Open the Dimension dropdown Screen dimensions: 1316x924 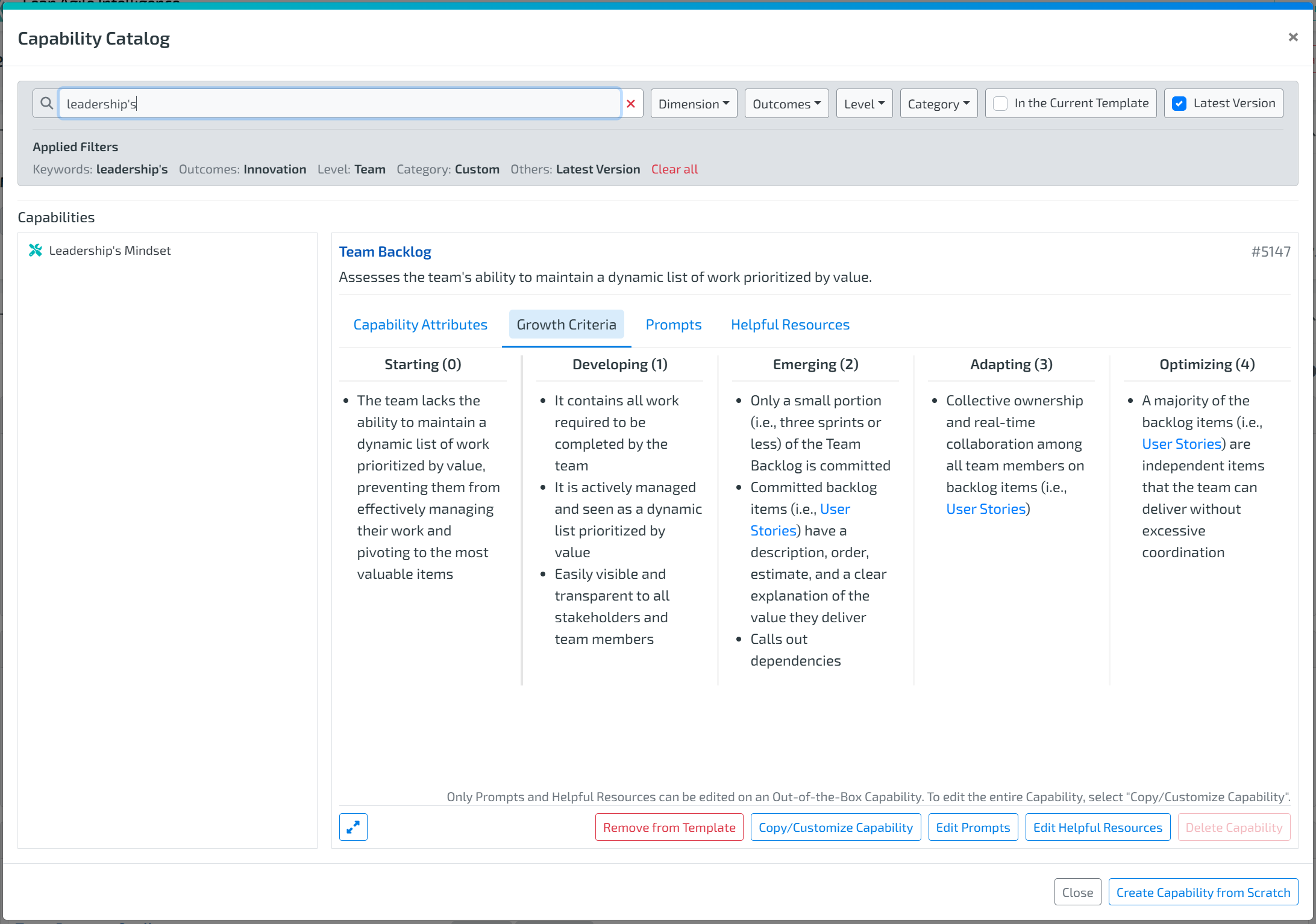point(694,104)
